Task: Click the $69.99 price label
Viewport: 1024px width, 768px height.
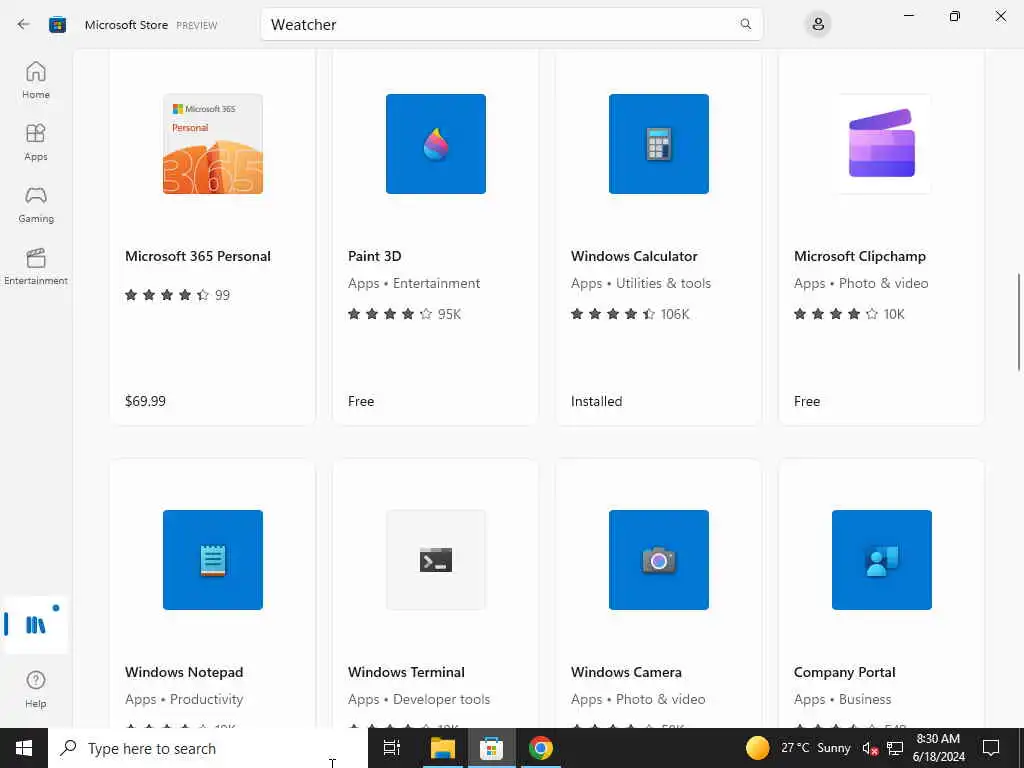Action: pos(145,401)
